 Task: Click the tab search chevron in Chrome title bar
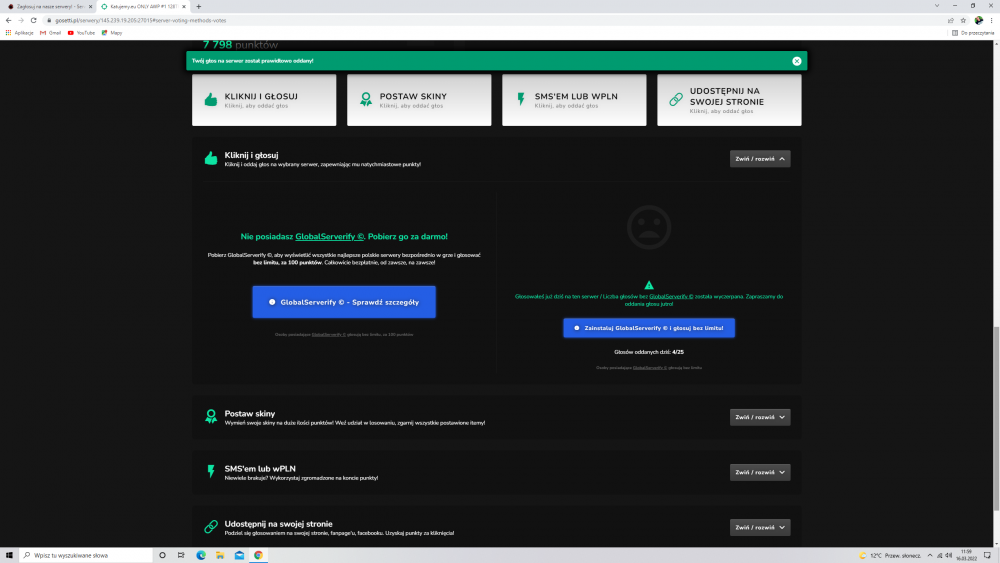937,6
